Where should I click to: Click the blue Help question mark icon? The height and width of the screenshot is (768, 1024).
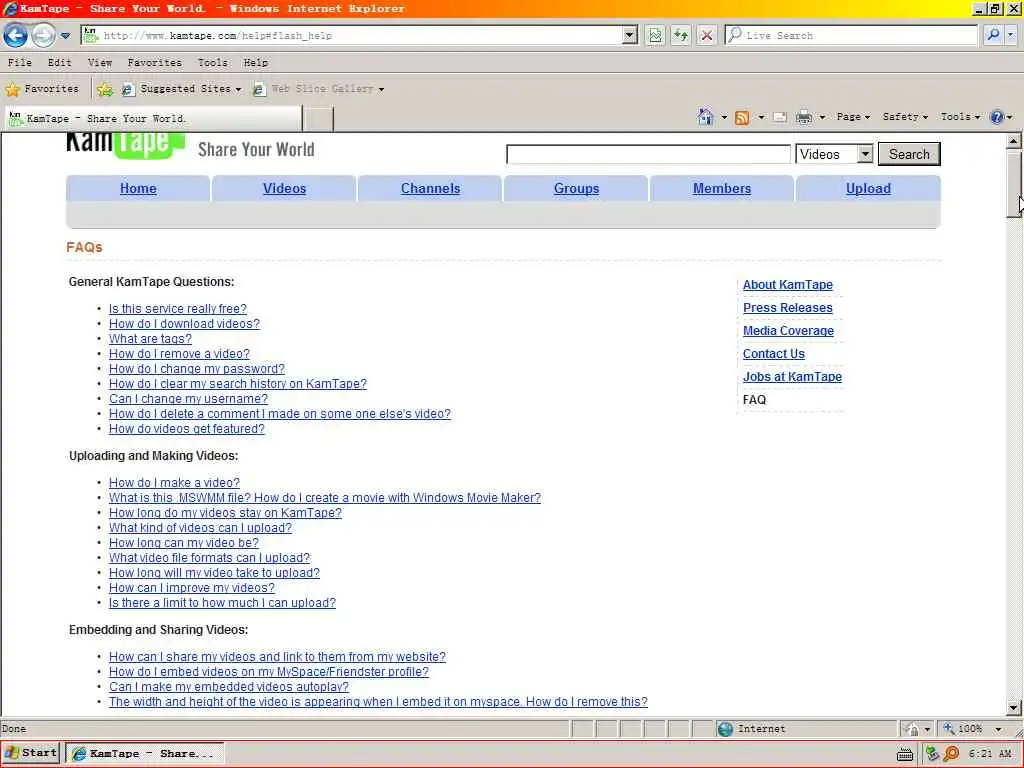(x=997, y=118)
